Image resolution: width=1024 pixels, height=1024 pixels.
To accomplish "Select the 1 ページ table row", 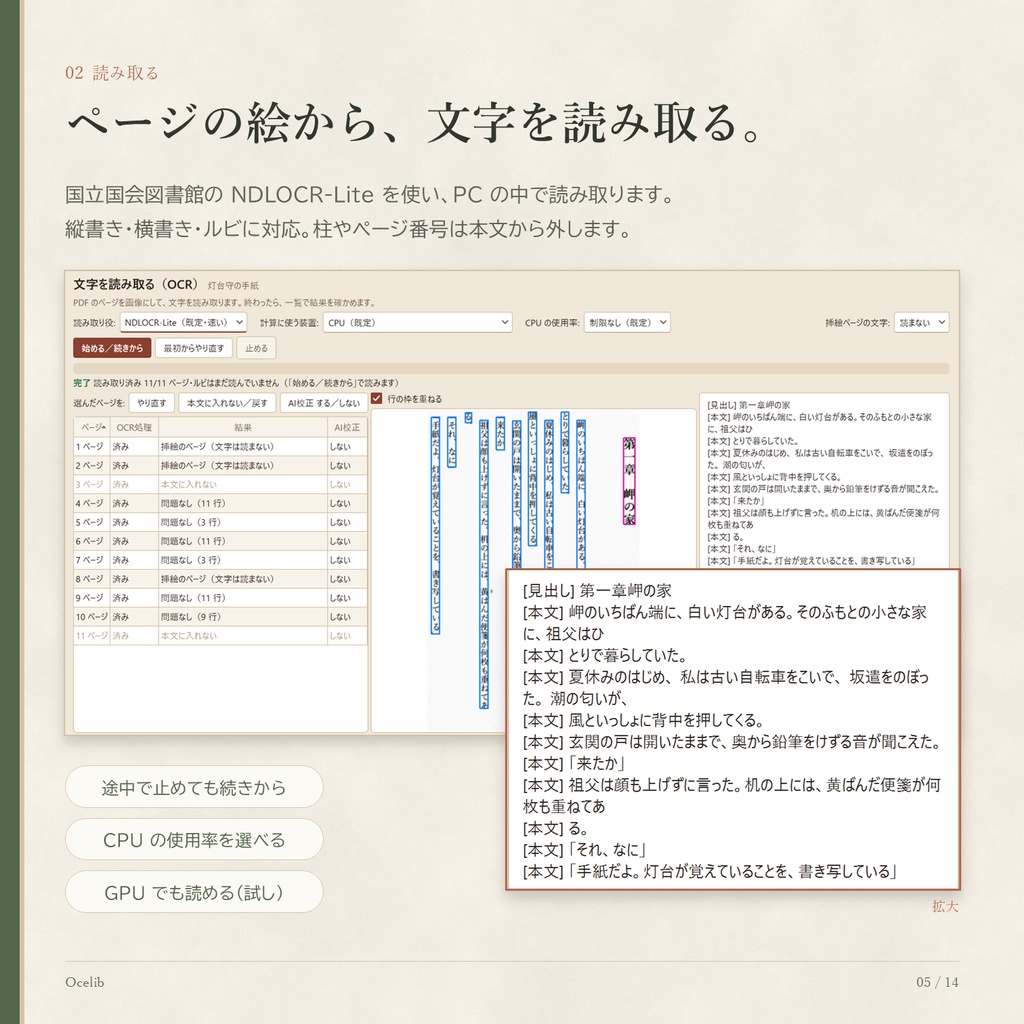I will pyautogui.click(x=221, y=447).
